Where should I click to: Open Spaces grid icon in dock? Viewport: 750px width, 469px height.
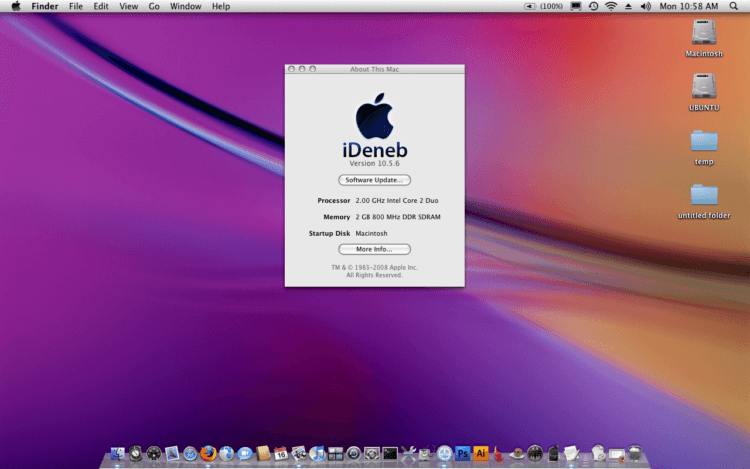[x=335, y=453]
